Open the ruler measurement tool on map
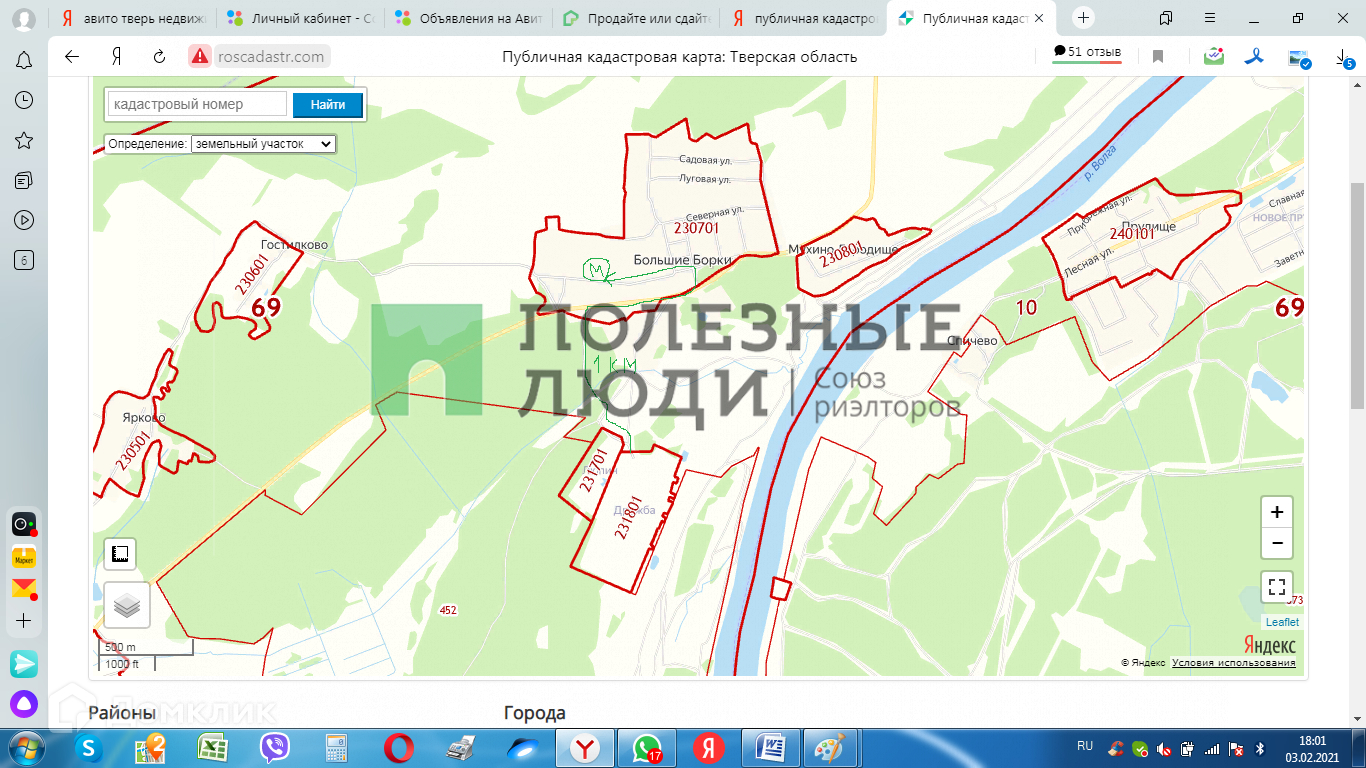 click(120, 554)
